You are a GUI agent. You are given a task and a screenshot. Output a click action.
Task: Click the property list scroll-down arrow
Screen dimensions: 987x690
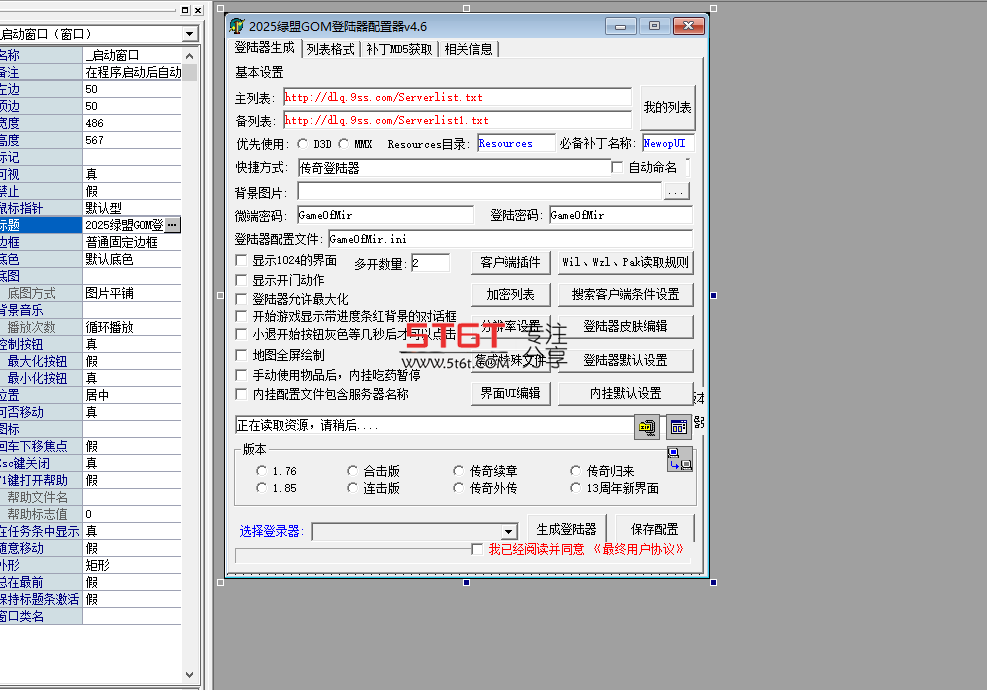point(189,674)
